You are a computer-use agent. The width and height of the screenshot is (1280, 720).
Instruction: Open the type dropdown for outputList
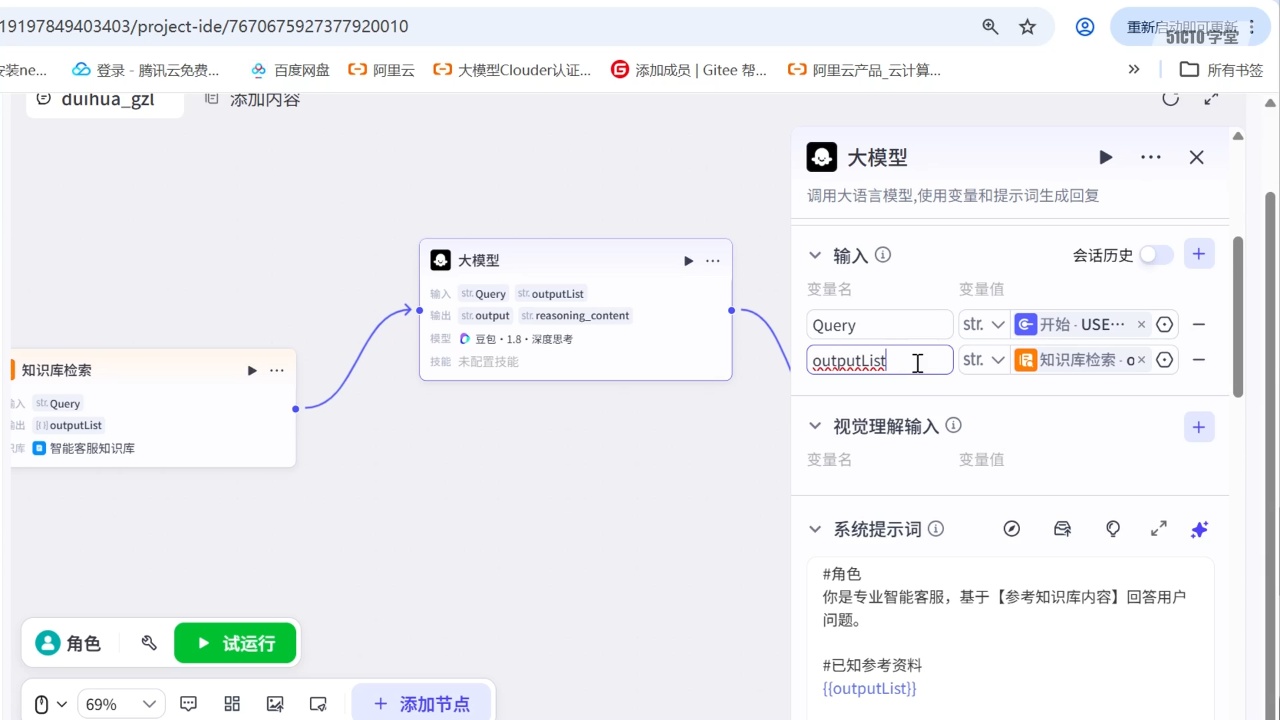984,360
